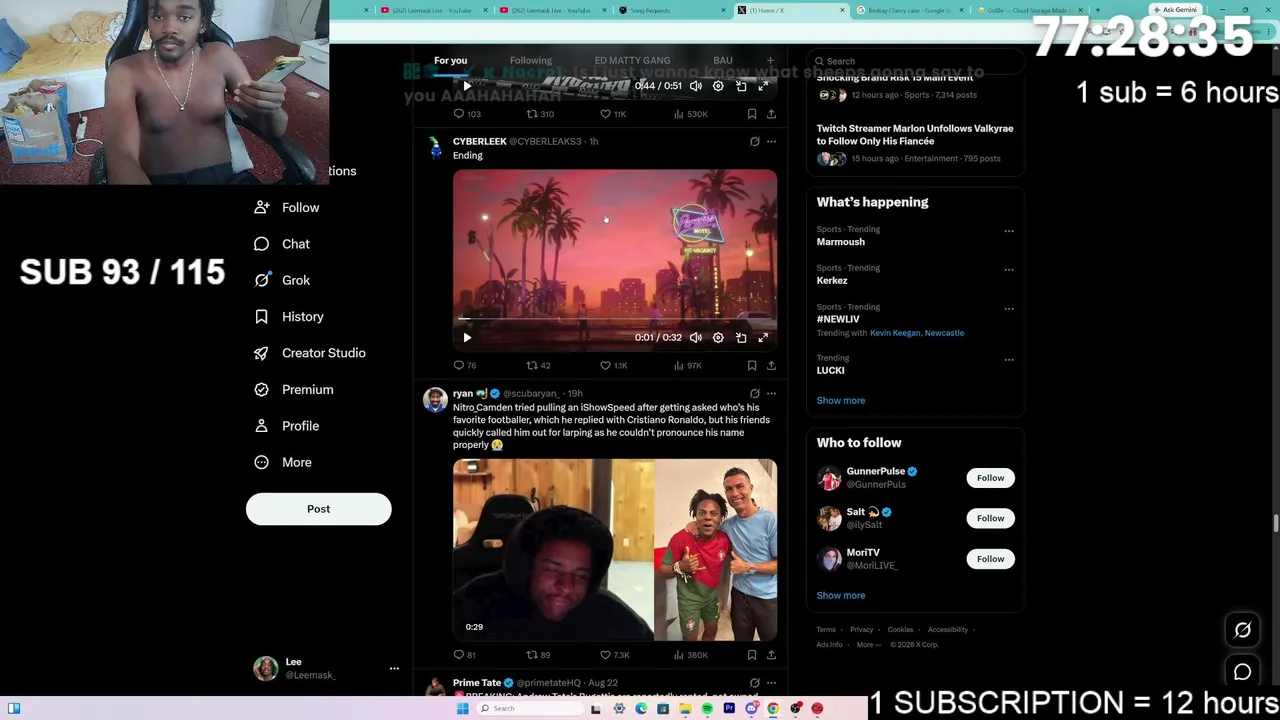Open options for the Marmoush trend
Viewport: 1280px width, 720px height.
coord(1009,231)
